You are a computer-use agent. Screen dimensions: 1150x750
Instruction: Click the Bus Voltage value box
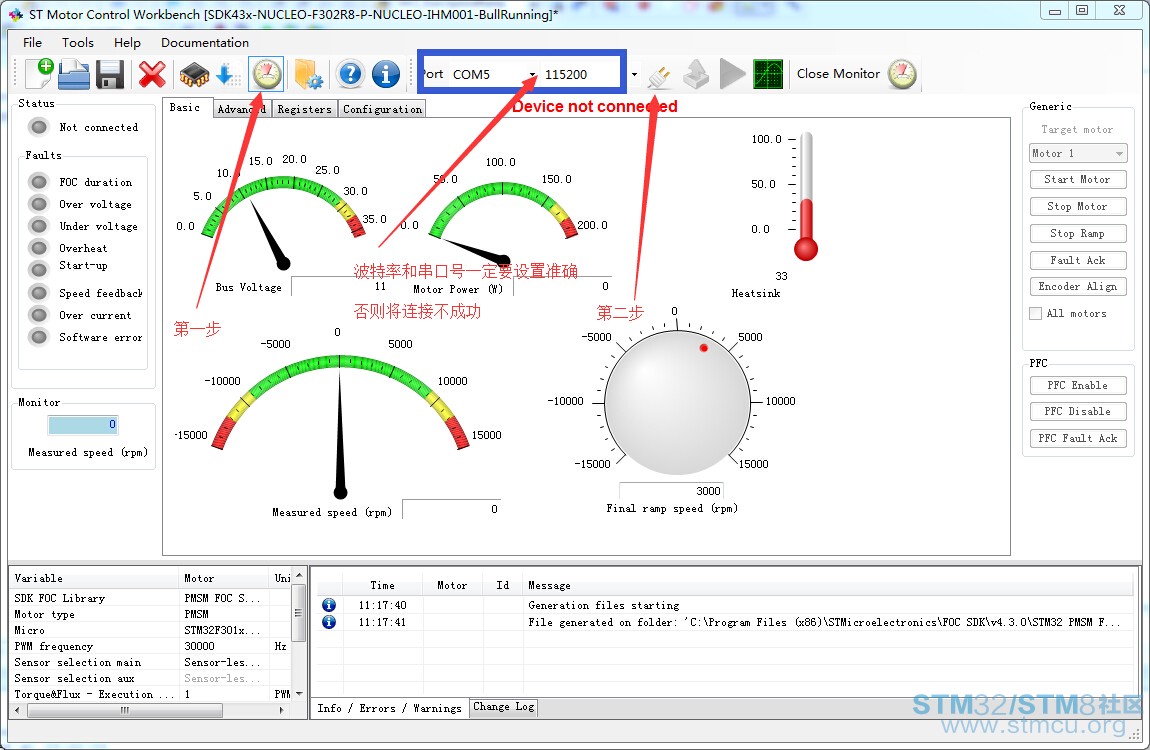(340, 286)
